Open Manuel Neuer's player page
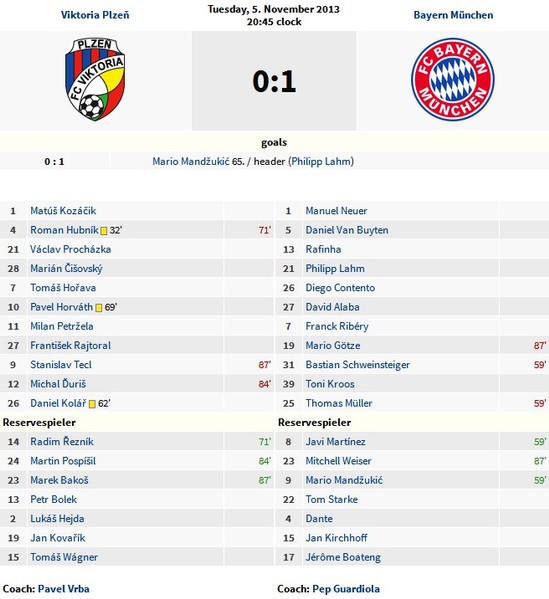The image size is (549, 599). [x=336, y=210]
